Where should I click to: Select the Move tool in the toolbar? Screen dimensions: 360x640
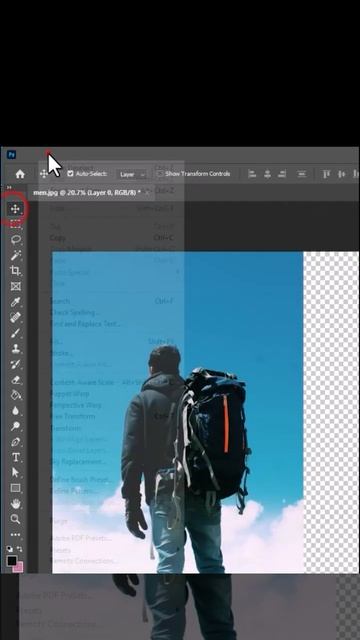point(15,209)
